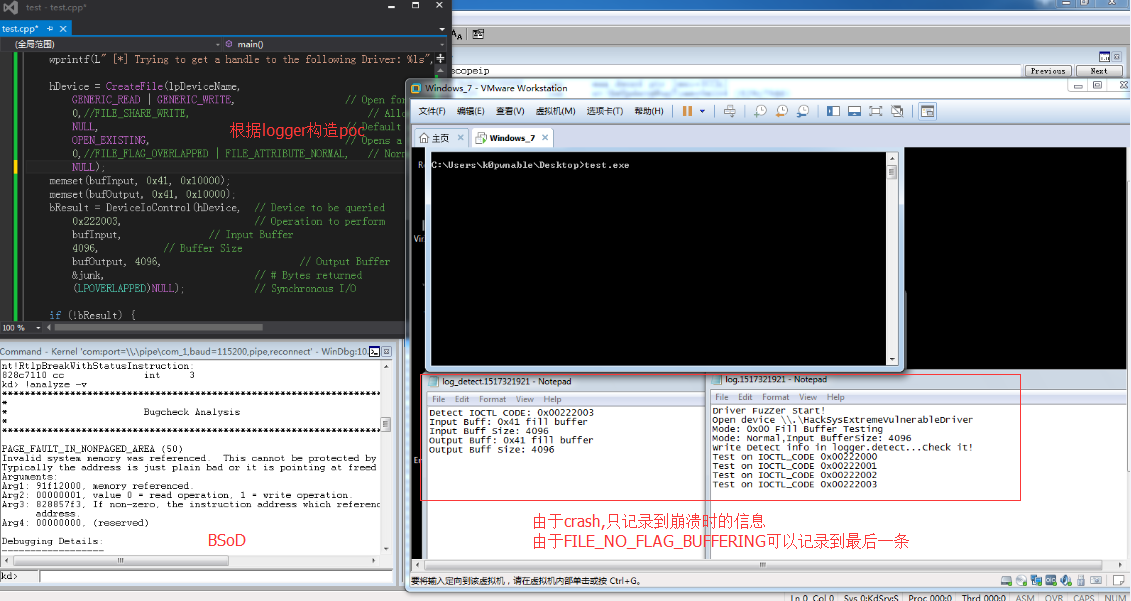Click the WinDbg kd> command input field

pos(200,576)
